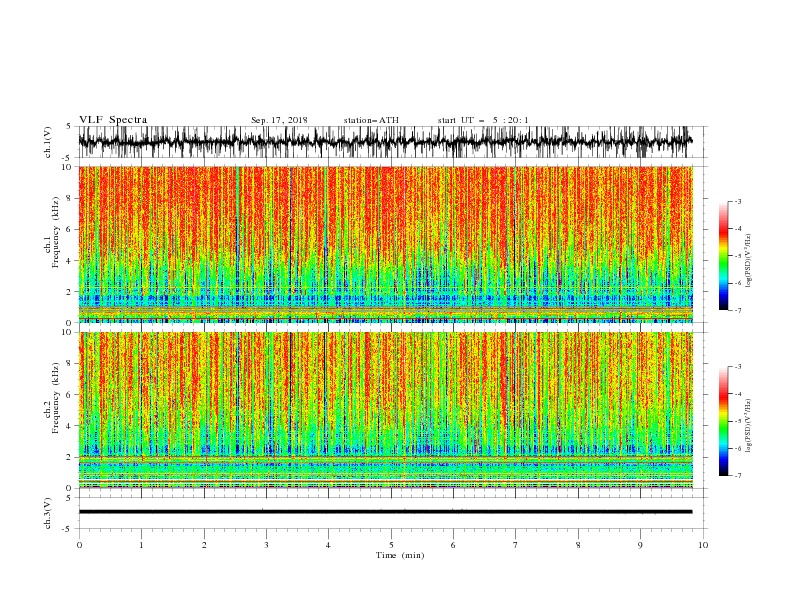Select the "start UT = 5 :20: 1" text
The width and height of the screenshot is (792, 612).
coord(483,120)
